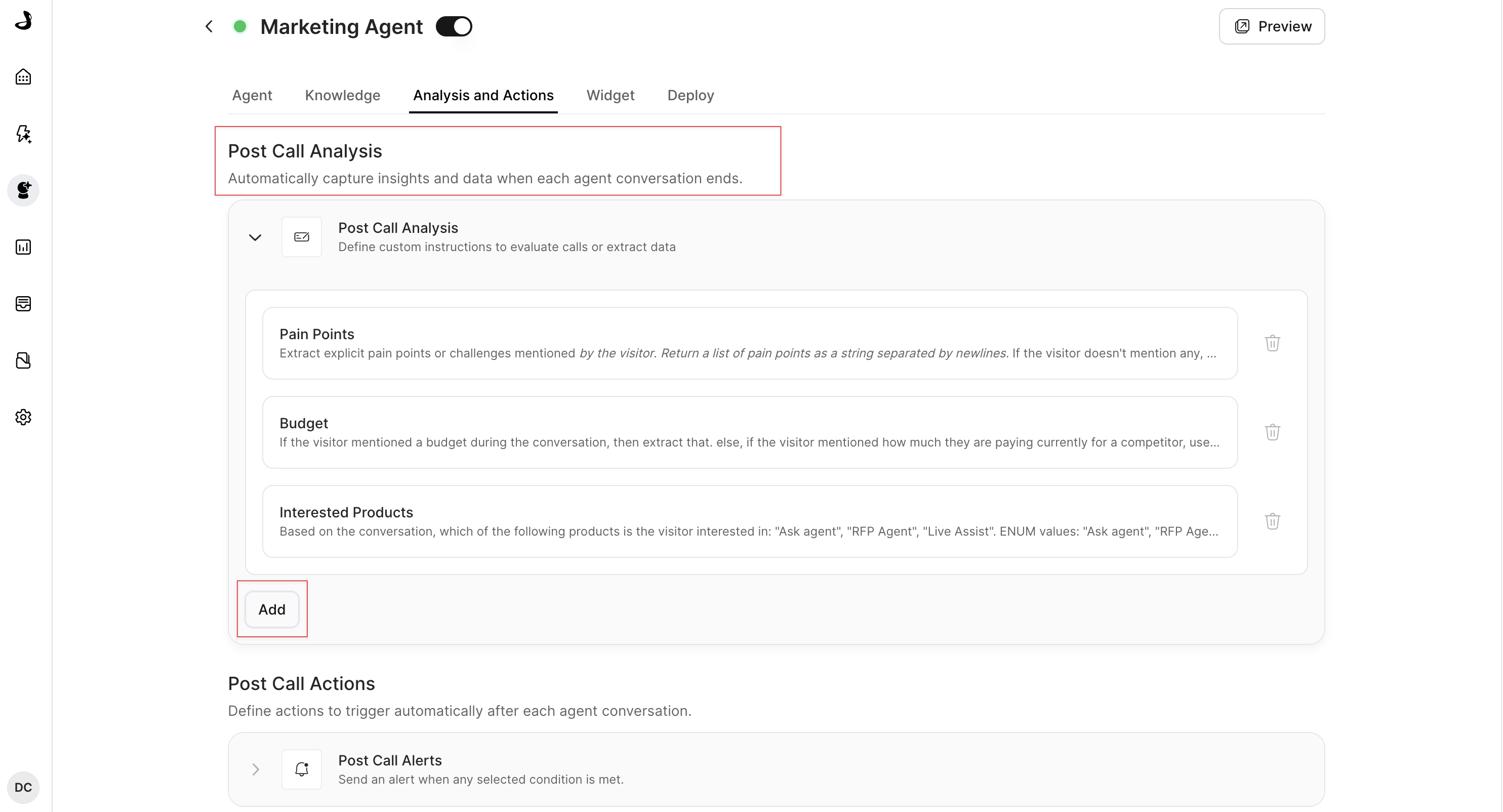Select the highlighted agent head sidebar icon

click(x=23, y=190)
